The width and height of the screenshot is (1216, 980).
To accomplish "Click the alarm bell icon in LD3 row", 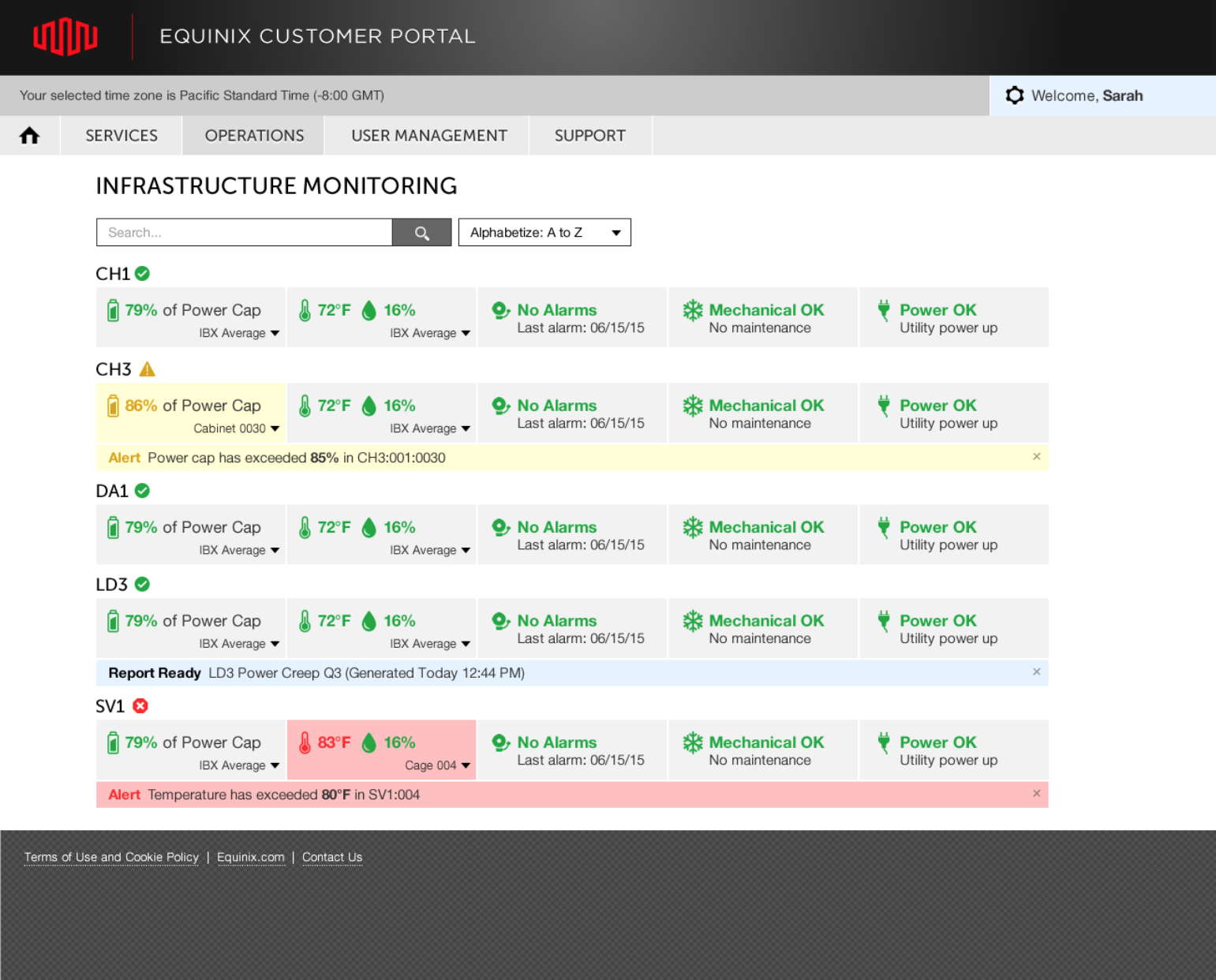I will coord(501,621).
